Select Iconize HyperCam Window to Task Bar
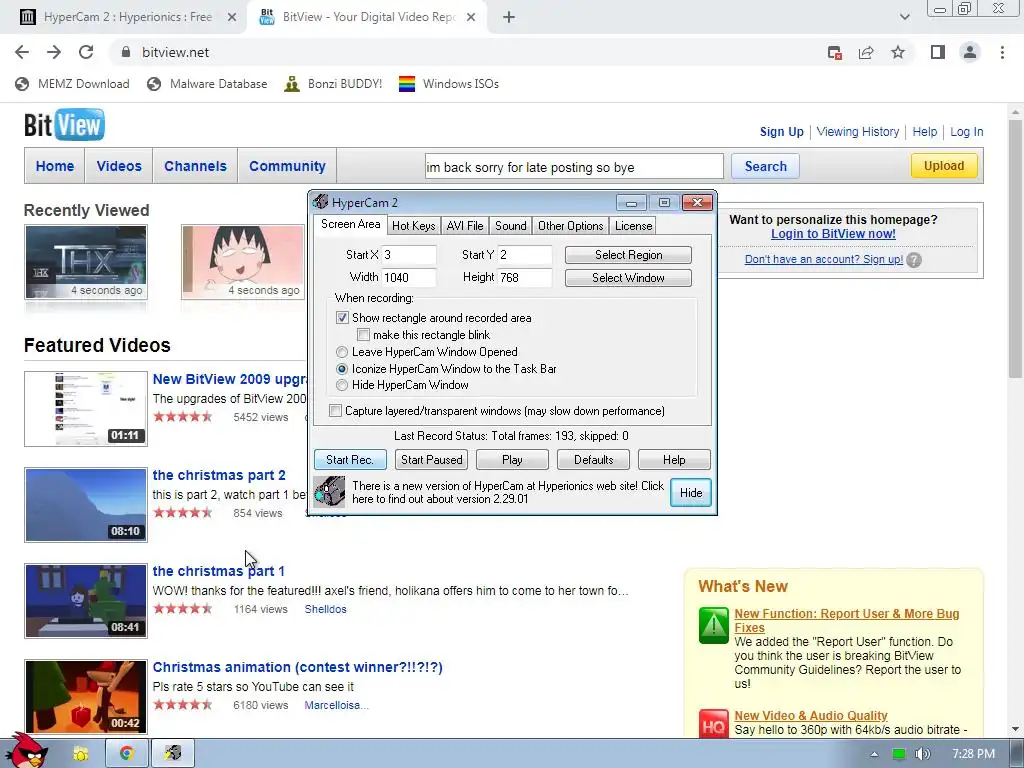 pos(342,369)
